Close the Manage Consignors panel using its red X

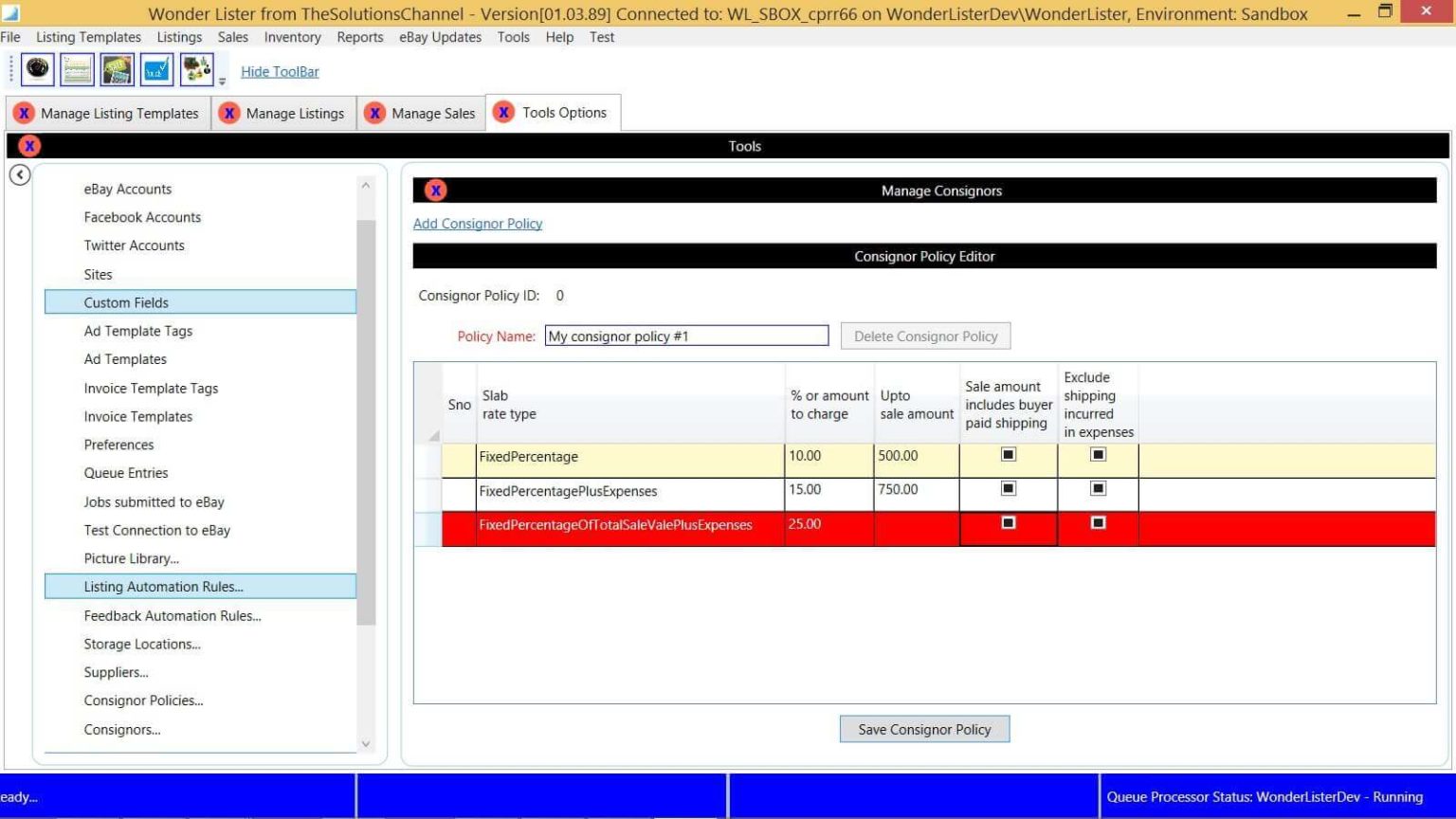click(x=435, y=191)
